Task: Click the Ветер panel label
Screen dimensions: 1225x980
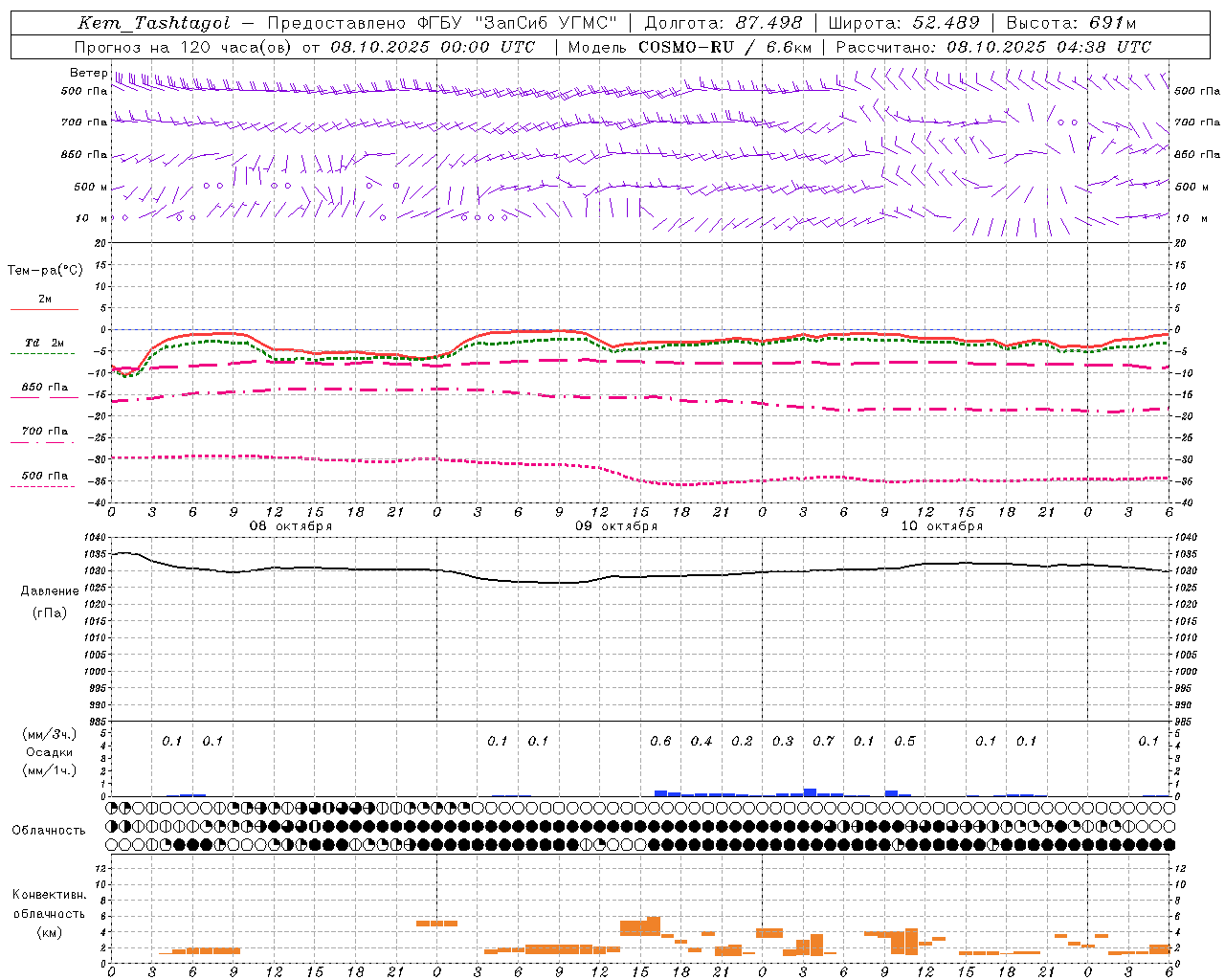Action: pyautogui.click(x=88, y=73)
